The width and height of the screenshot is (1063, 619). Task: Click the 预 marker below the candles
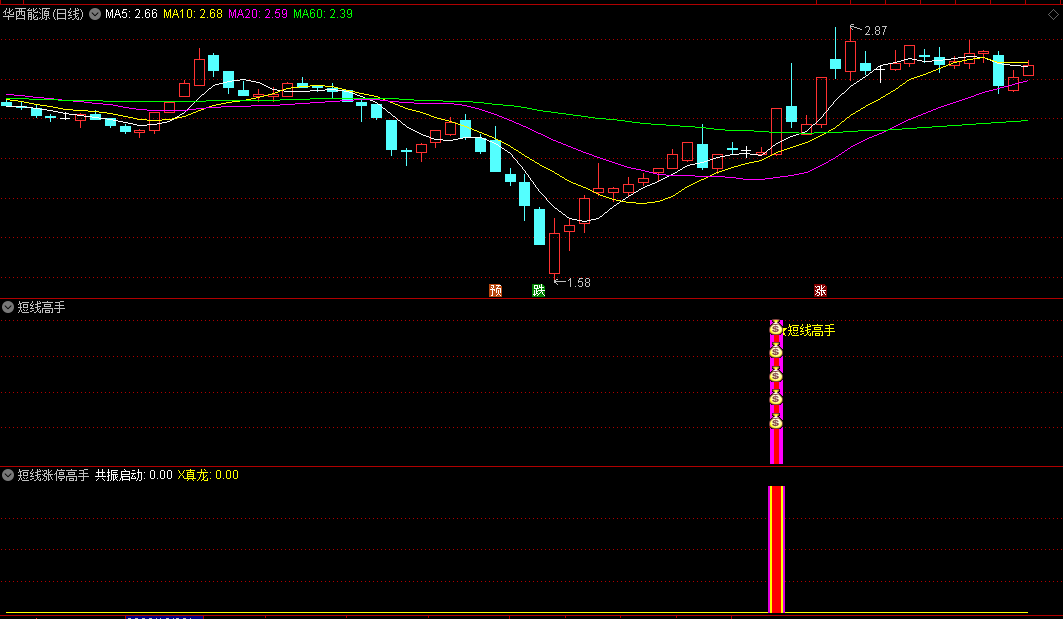click(496, 291)
